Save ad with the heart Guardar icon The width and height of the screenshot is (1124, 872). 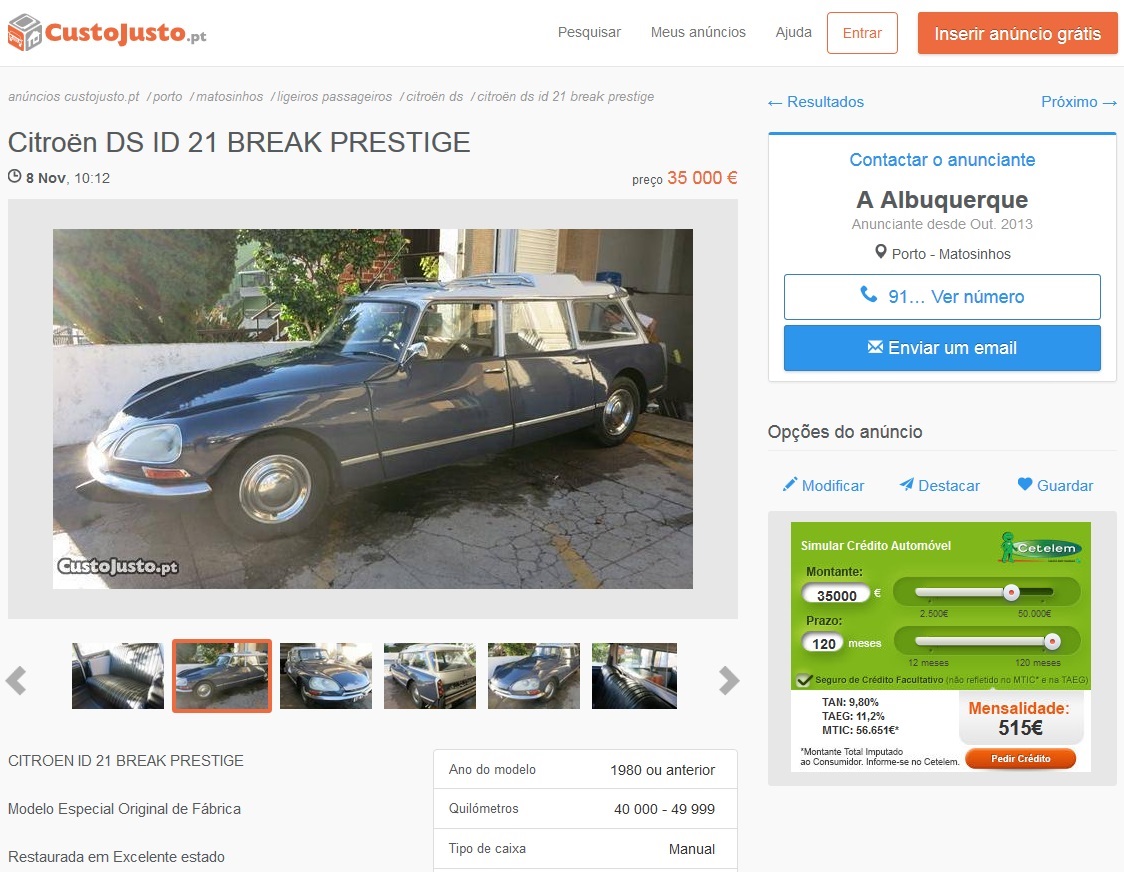click(1025, 485)
